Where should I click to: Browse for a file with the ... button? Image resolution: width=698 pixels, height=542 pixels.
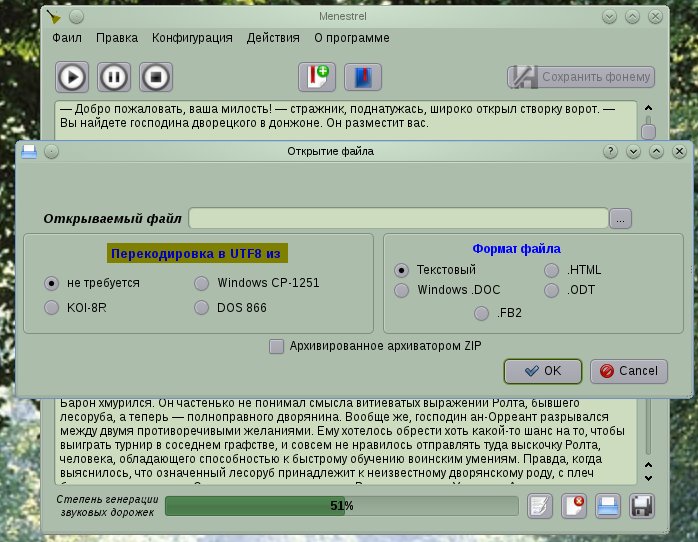tap(621, 218)
